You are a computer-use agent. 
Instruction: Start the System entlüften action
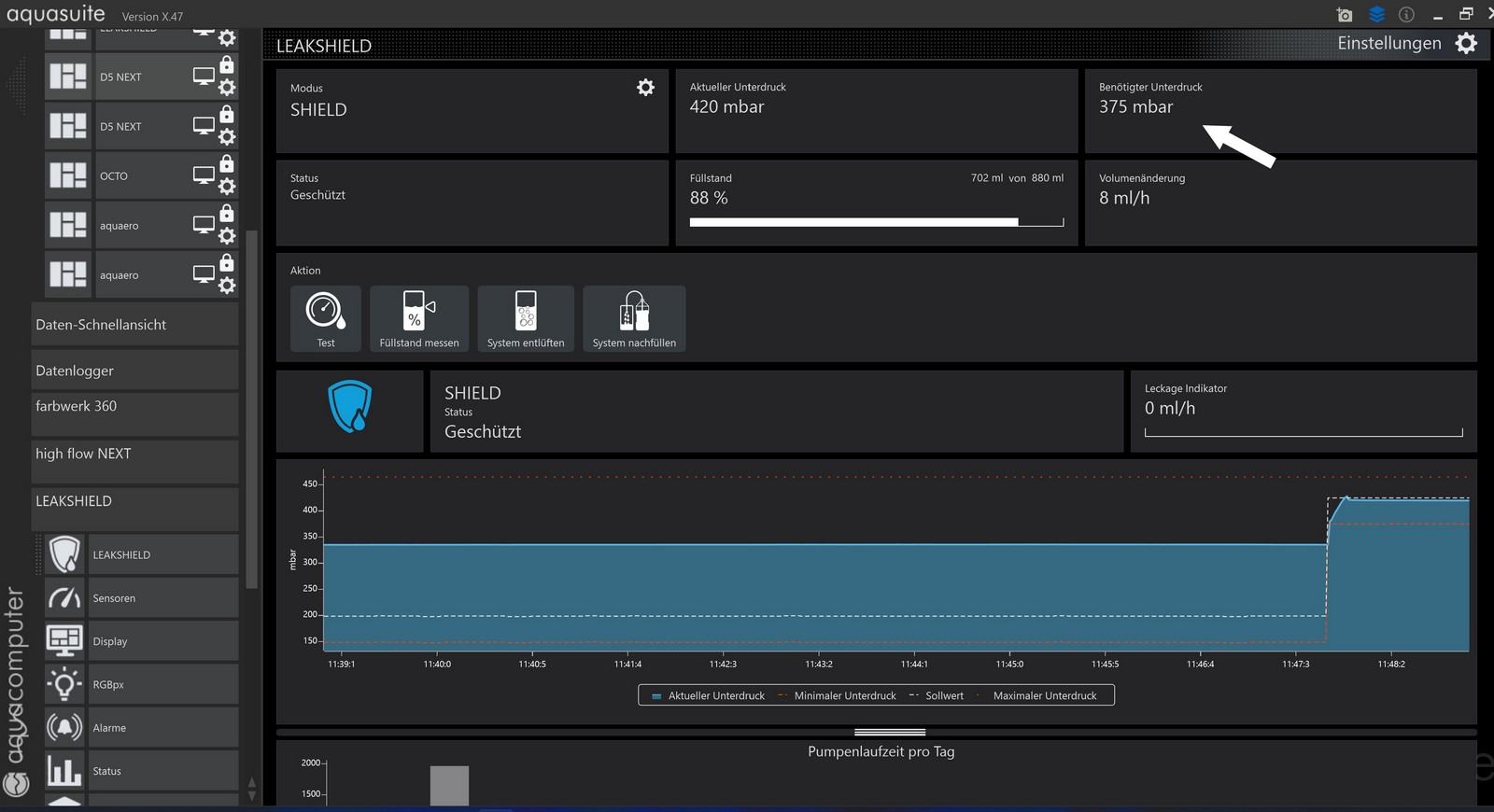click(x=526, y=319)
